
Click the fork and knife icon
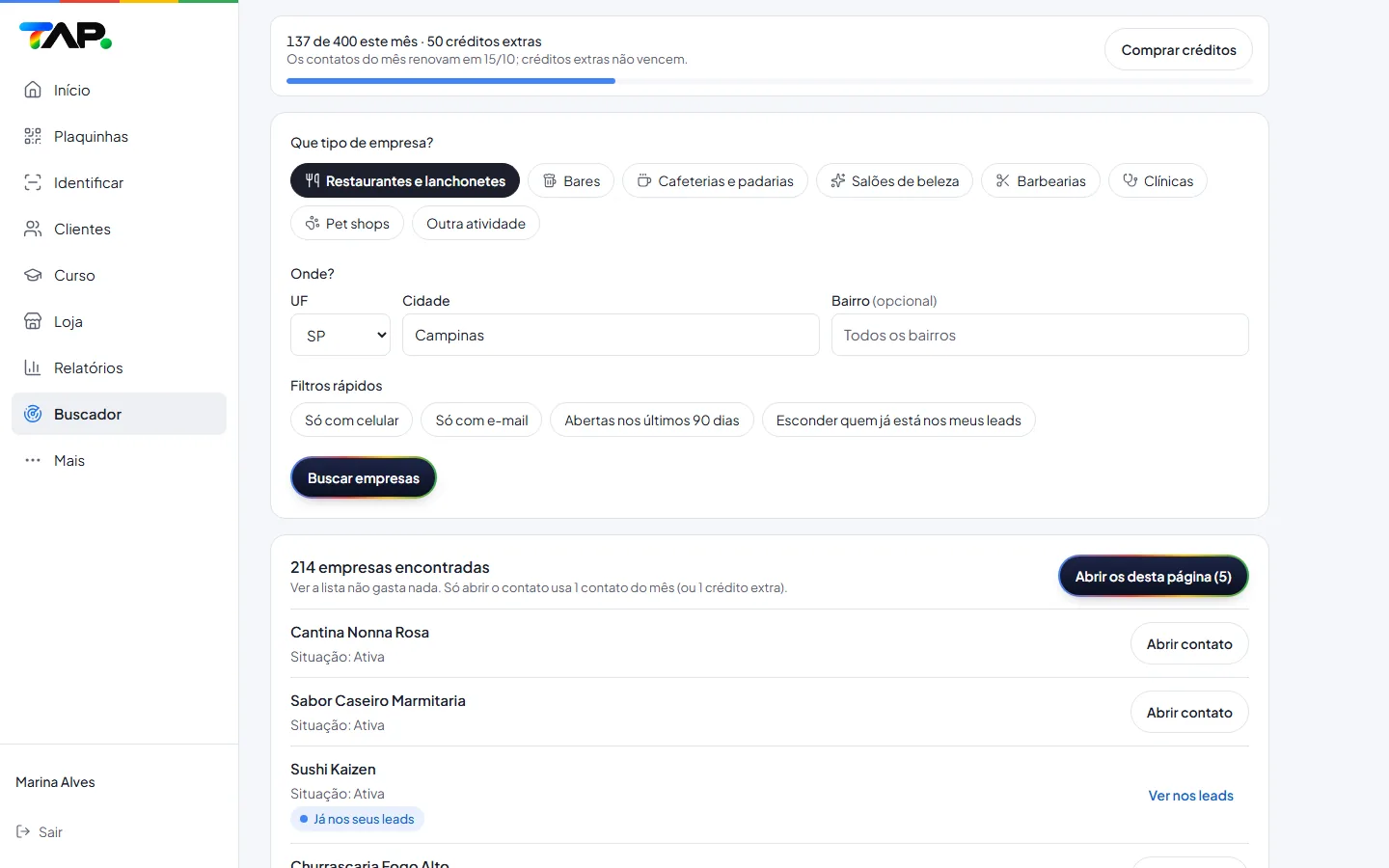click(x=313, y=180)
